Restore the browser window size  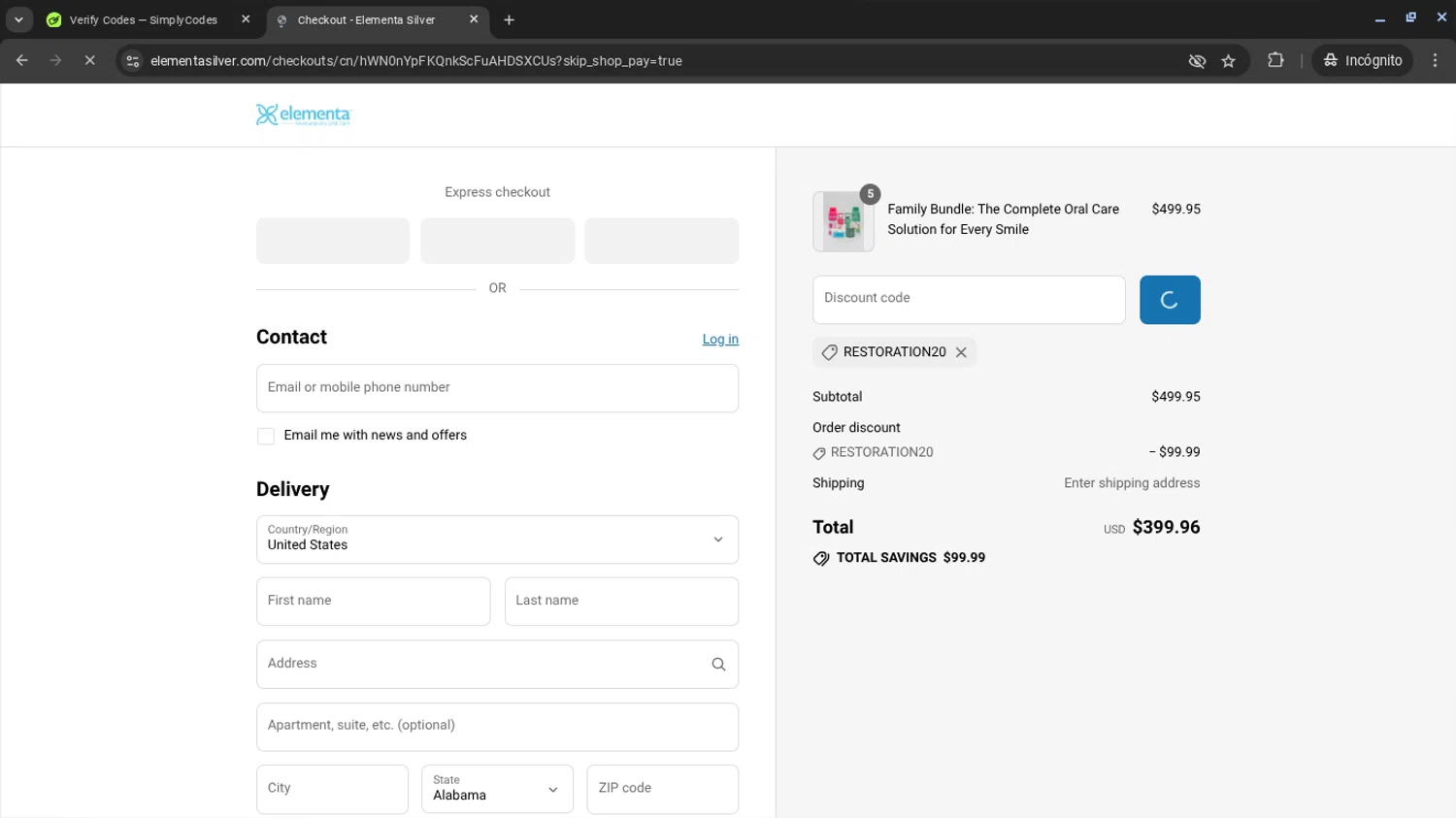[x=1410, y=17]
